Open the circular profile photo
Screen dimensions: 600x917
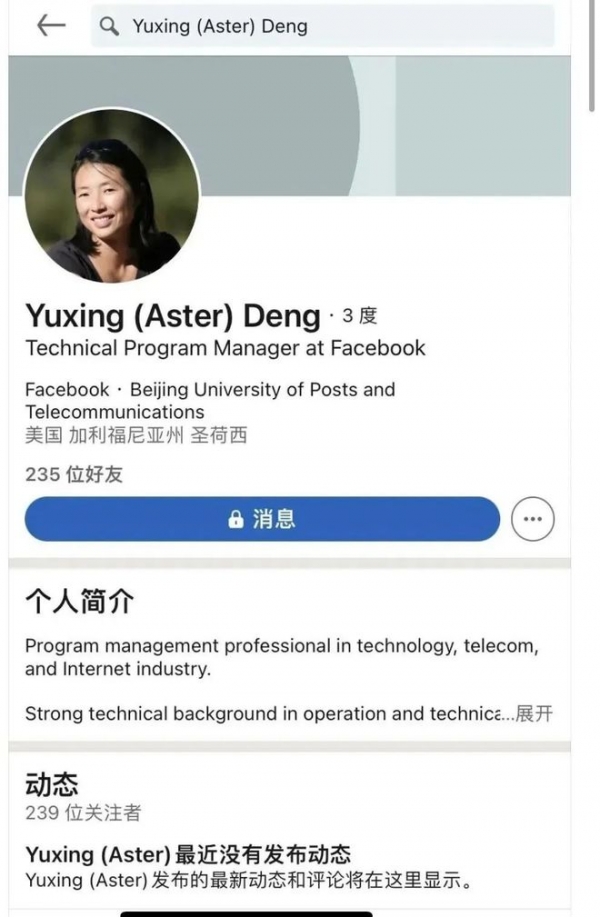[112, 195]
